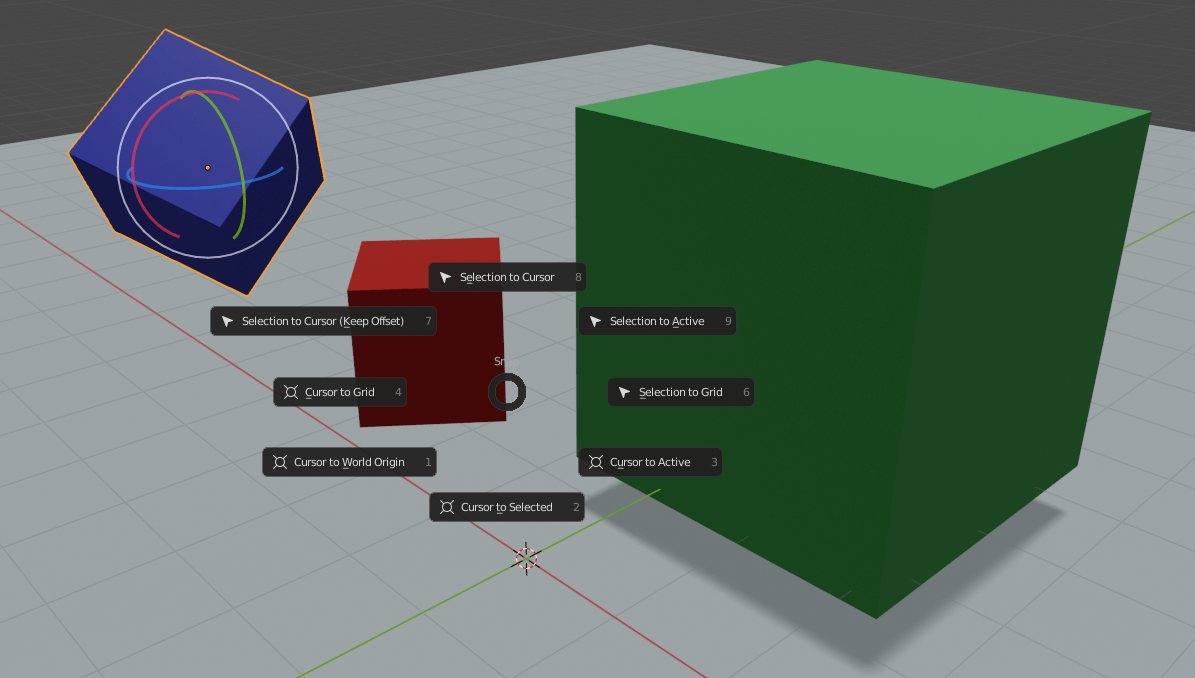Click the arrow icon beside Selection to Cursor
The width and height of the screenshot is (1195, 678).
point(446,278)
